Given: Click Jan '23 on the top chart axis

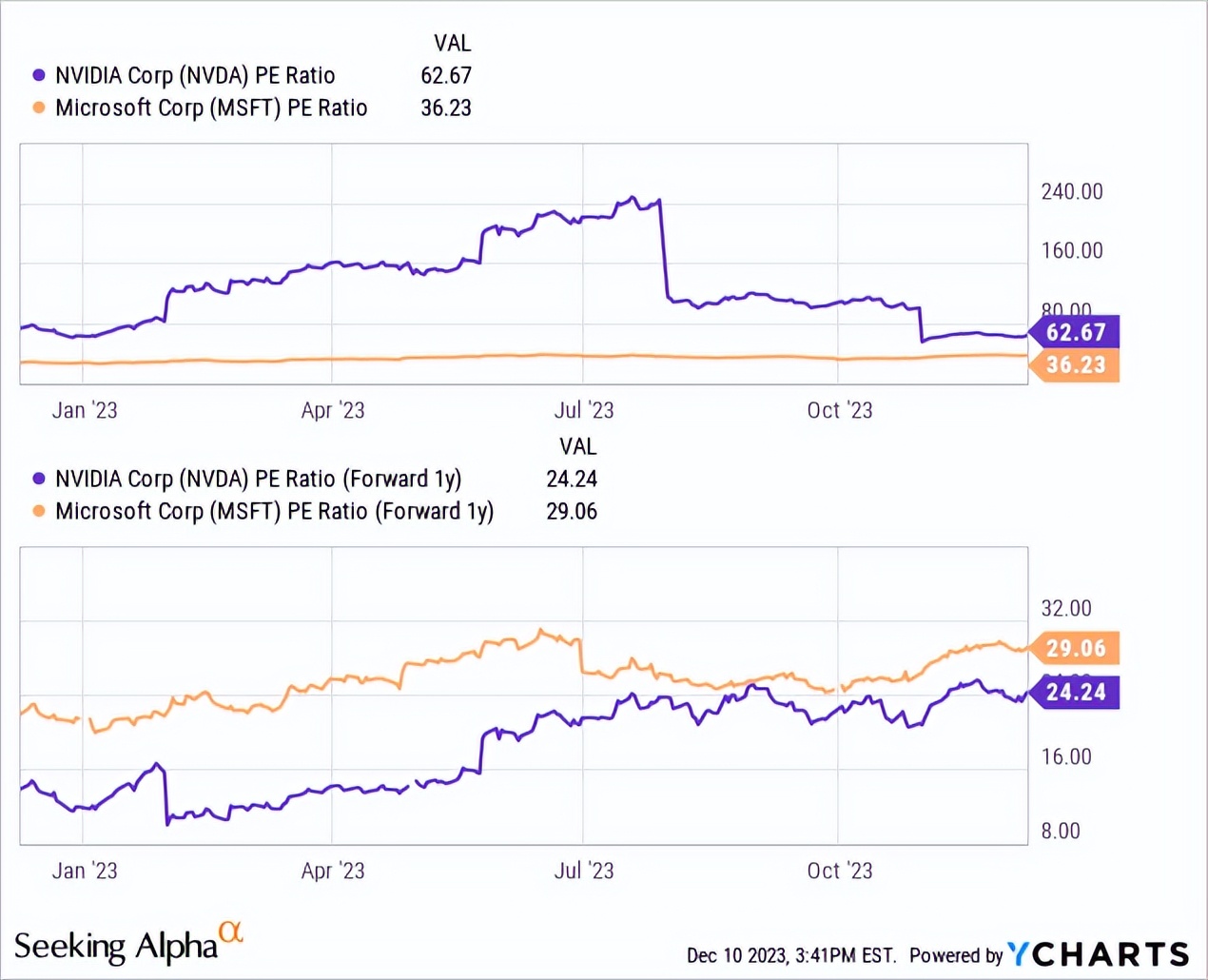Looking at the screenshot, I should [85, 410].
